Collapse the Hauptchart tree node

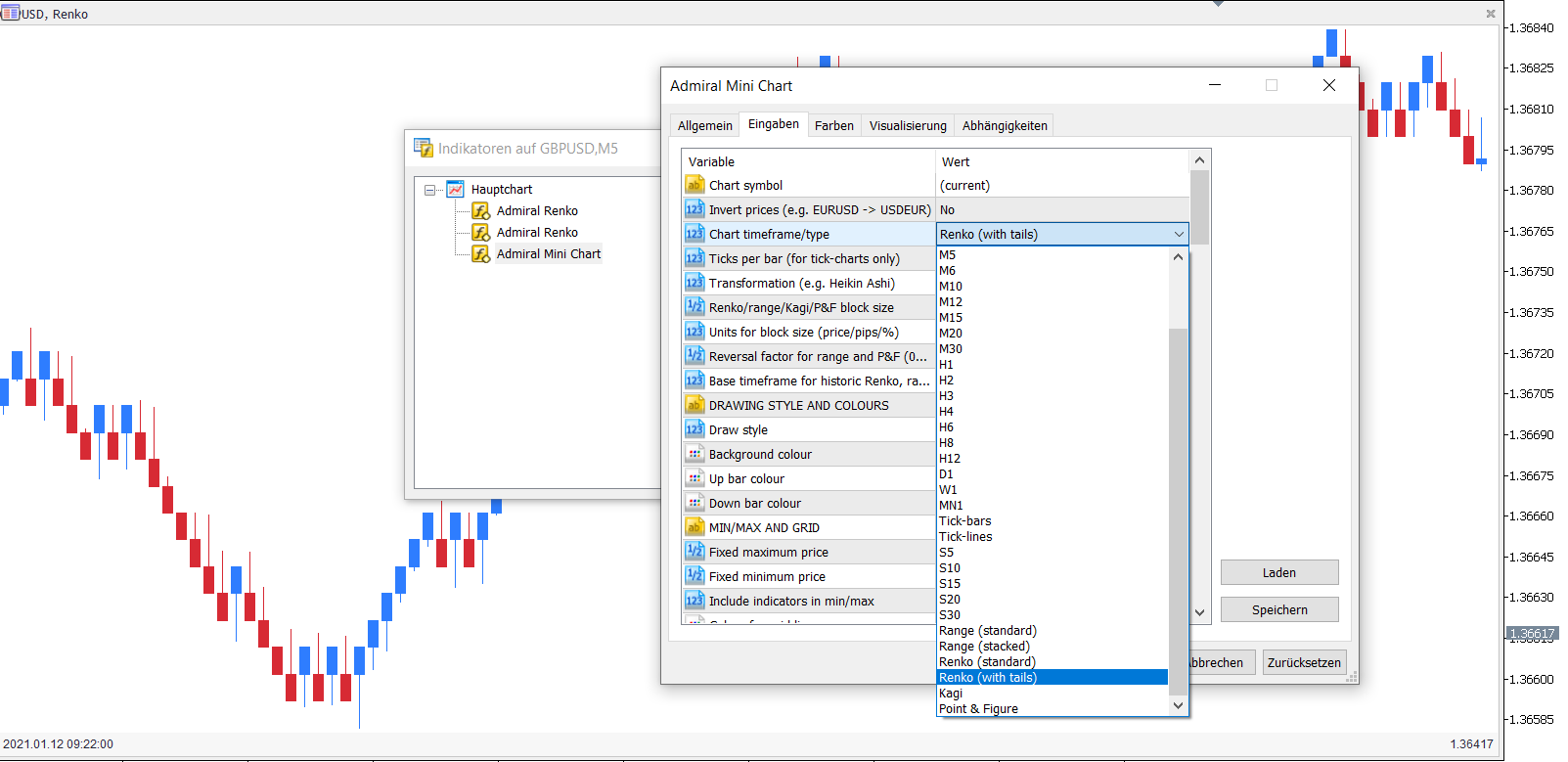tap(429, 190)
